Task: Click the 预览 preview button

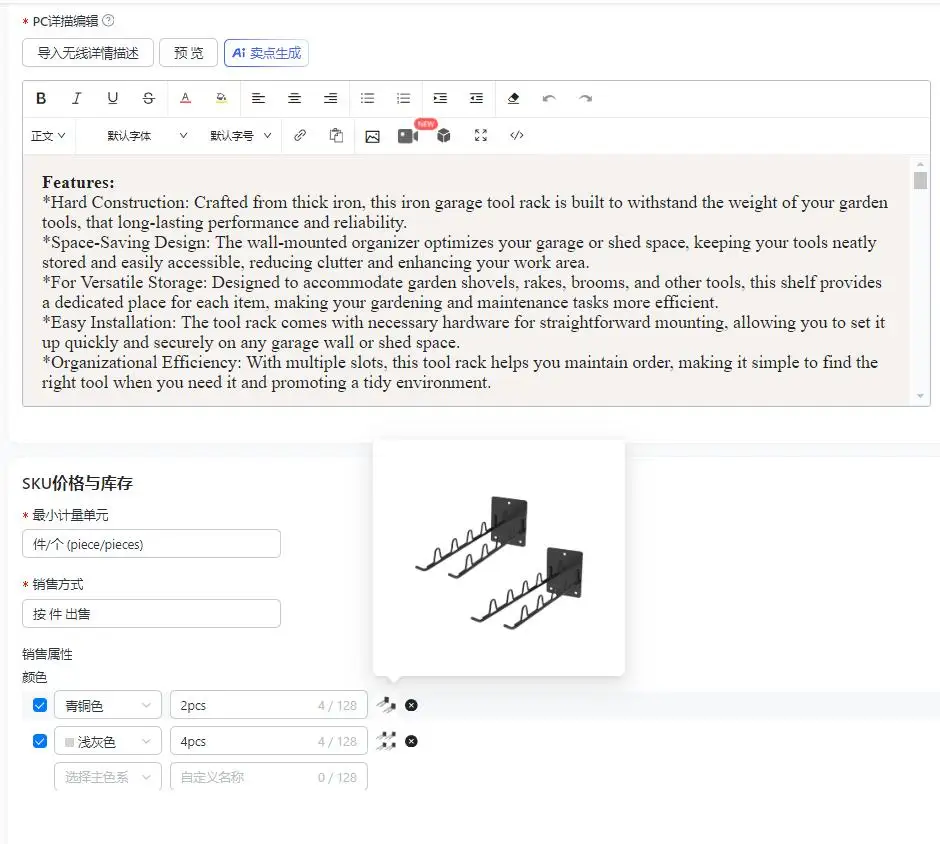Action: click(188, 53)
